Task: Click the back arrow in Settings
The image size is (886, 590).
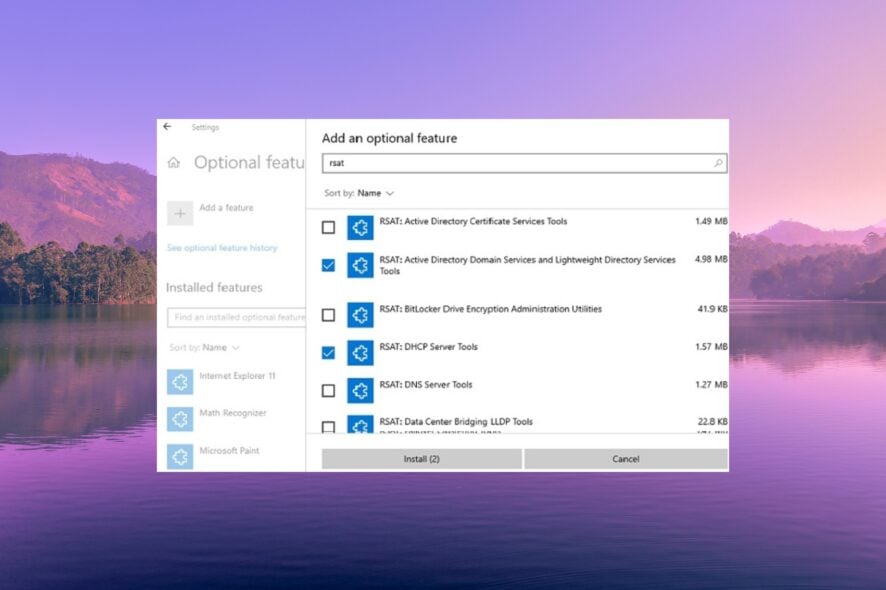Action: (x=167, y=127)
